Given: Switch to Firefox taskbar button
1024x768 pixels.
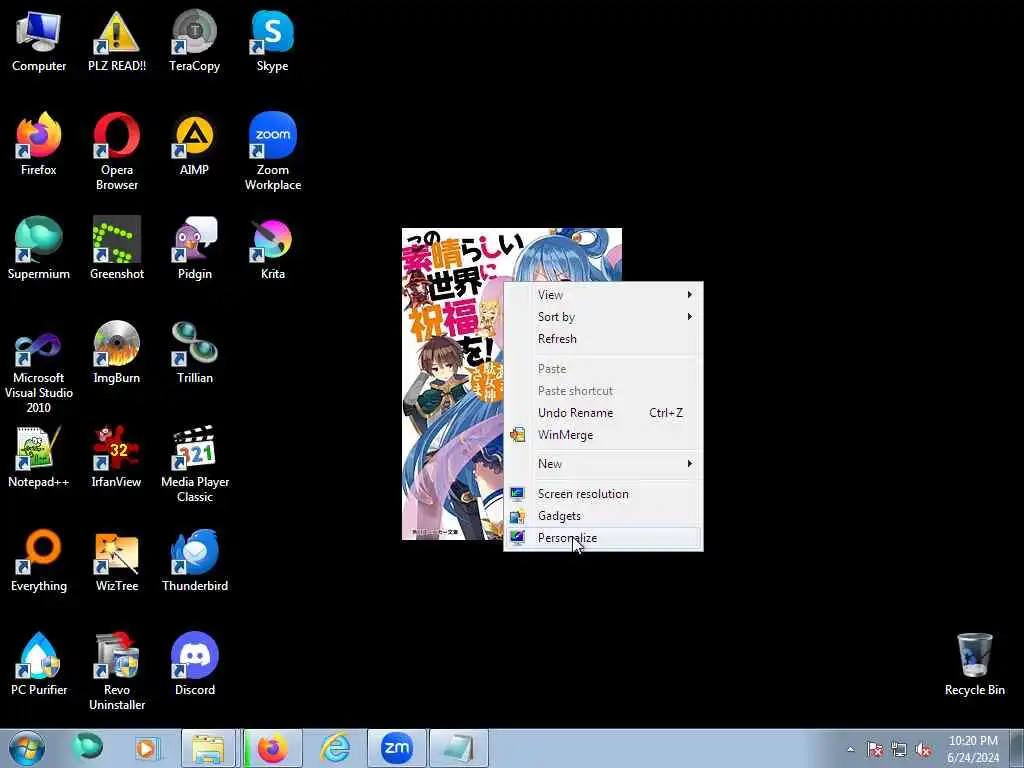Looking at the screenshot, I should pos(273,748).
